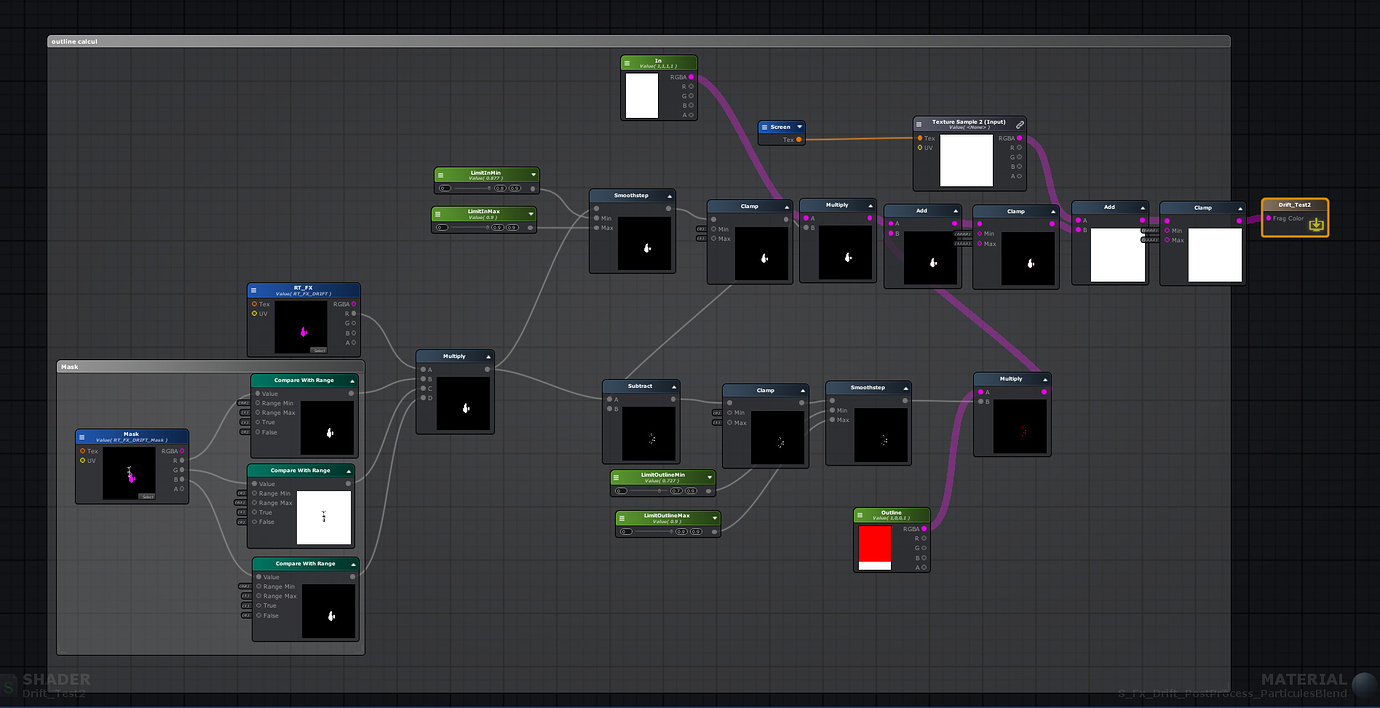Viewport: 1380px width, 708px height.
Task: Click the hamburger icon on the Mask texture node
Action: [x=82, y=437]
